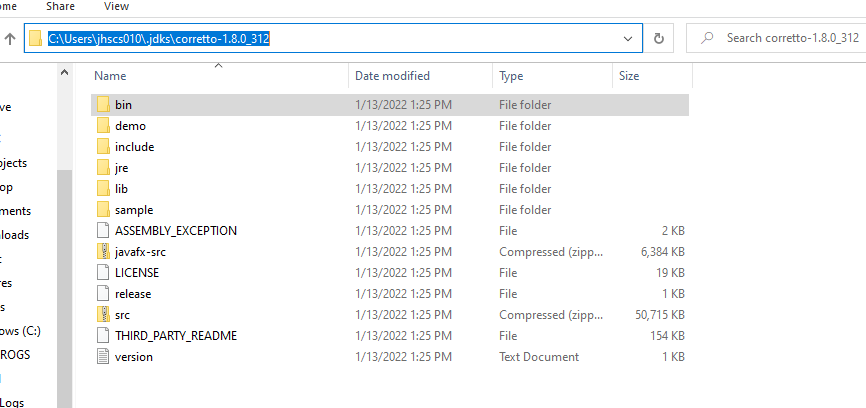Select the file name bin
866x408 pixels.
123,105
